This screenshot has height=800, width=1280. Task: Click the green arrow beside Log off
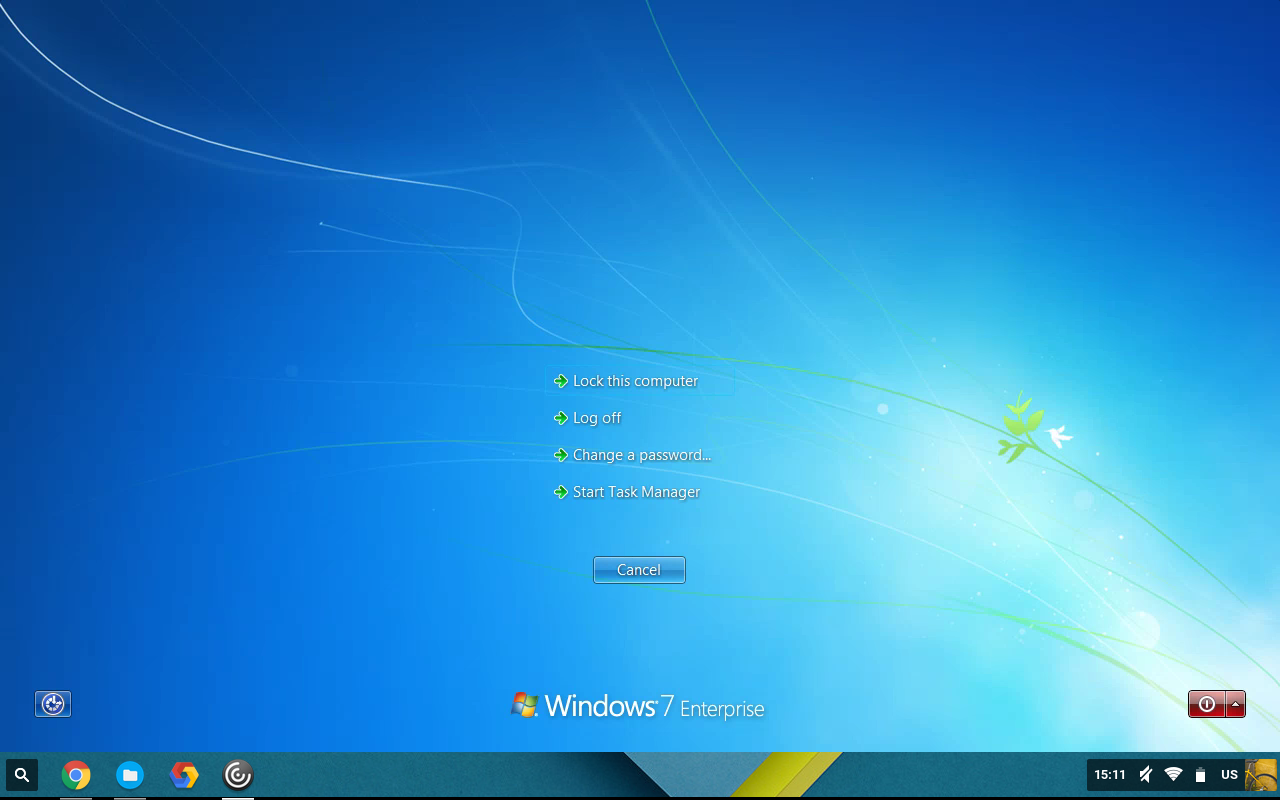(x=561, y=418)
